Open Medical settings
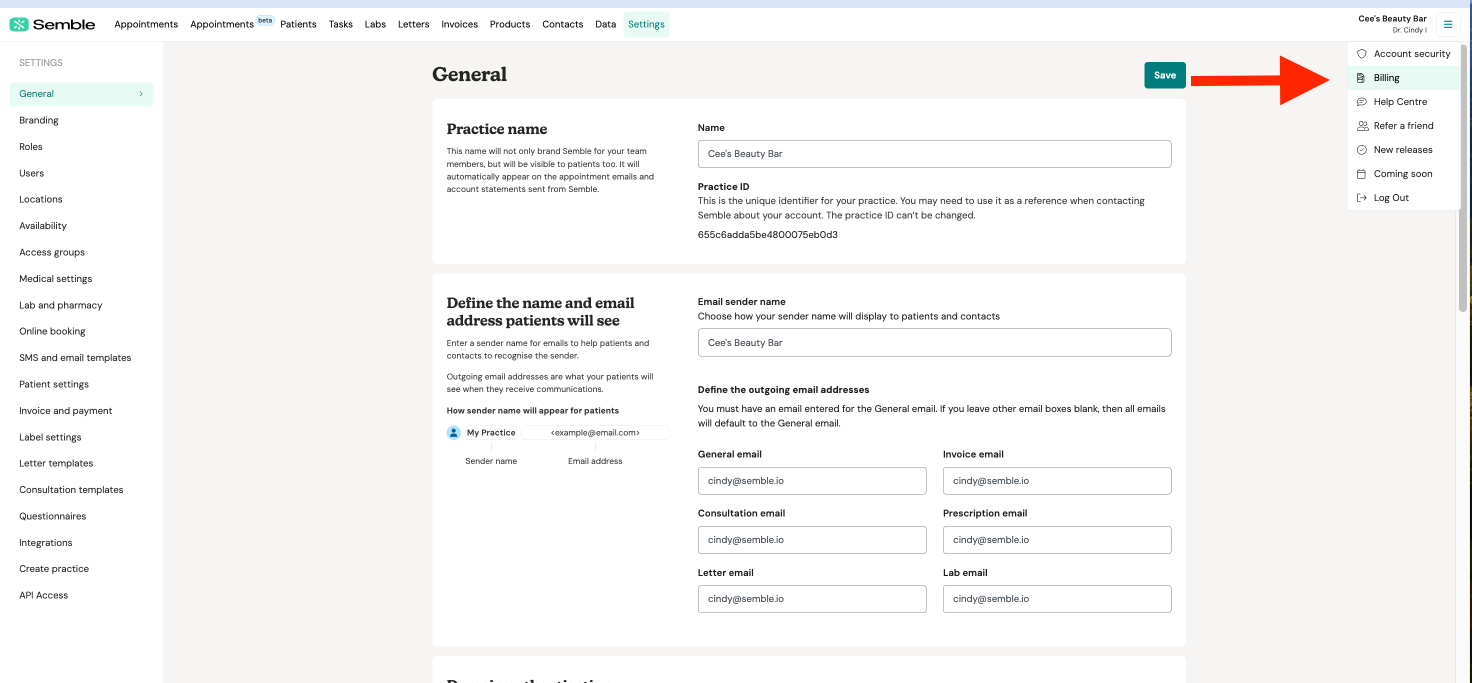The image size is (1472, 683). coord(56,279)
